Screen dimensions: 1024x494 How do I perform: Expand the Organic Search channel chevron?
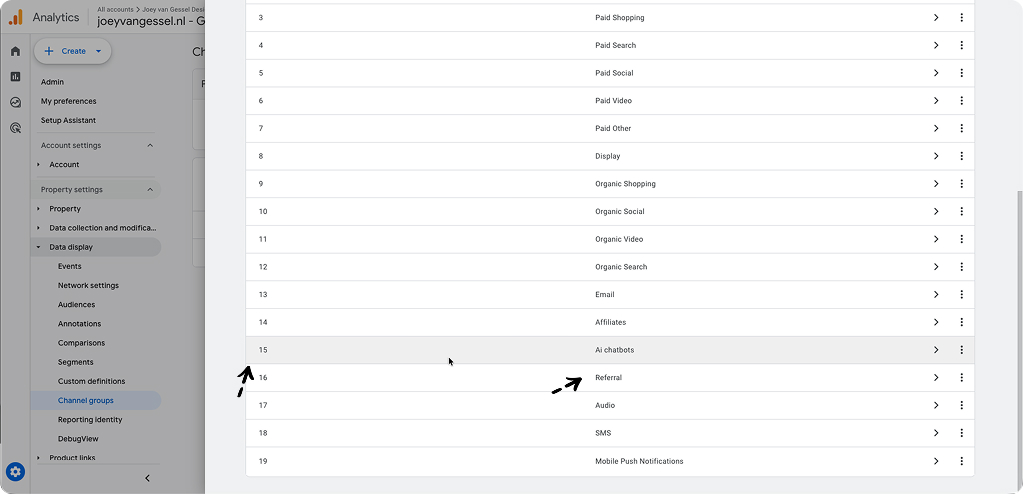[936, 267]
